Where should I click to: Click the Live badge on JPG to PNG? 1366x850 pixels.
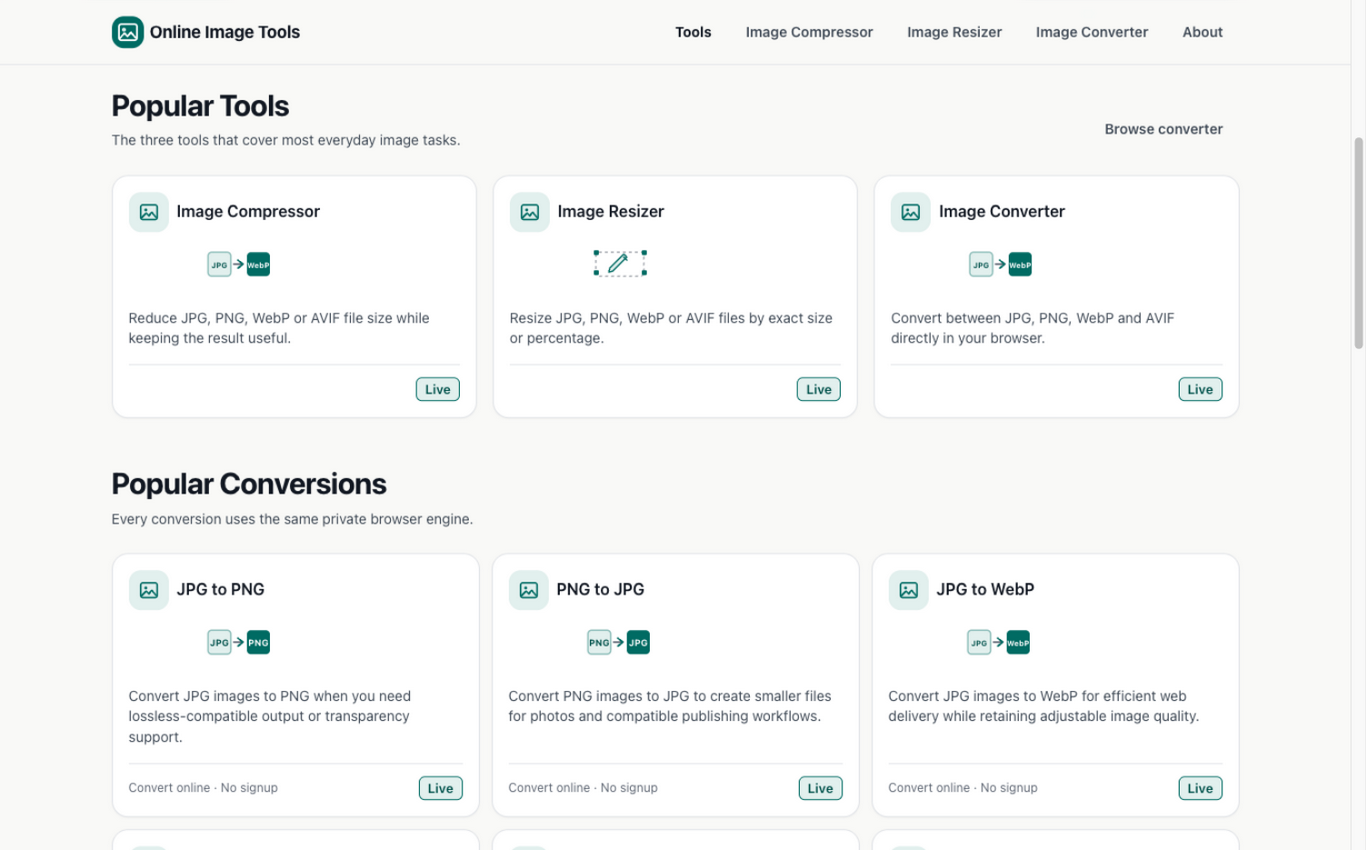[x=441, y=788]
